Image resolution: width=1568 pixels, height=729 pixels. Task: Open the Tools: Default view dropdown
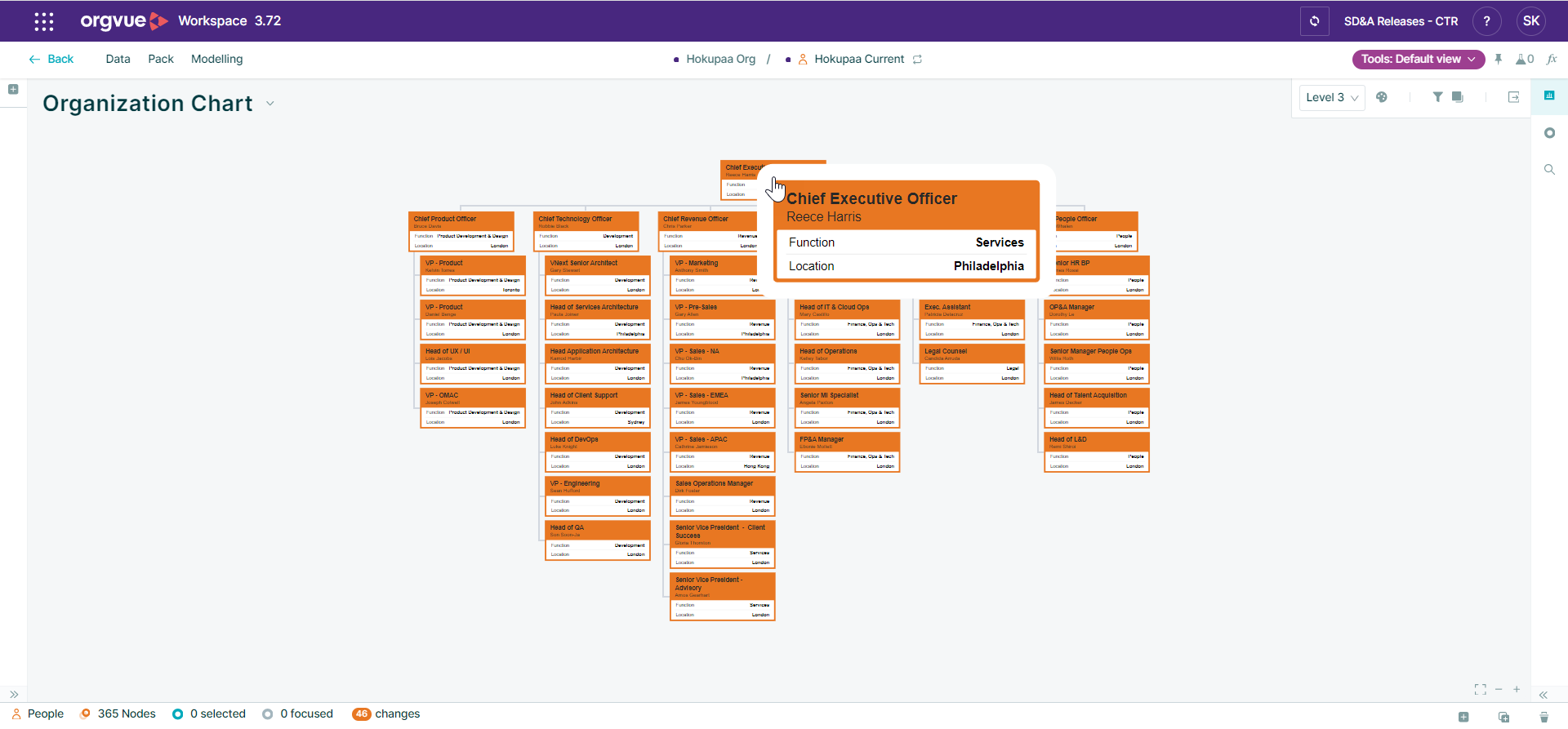pos(1419,59)
